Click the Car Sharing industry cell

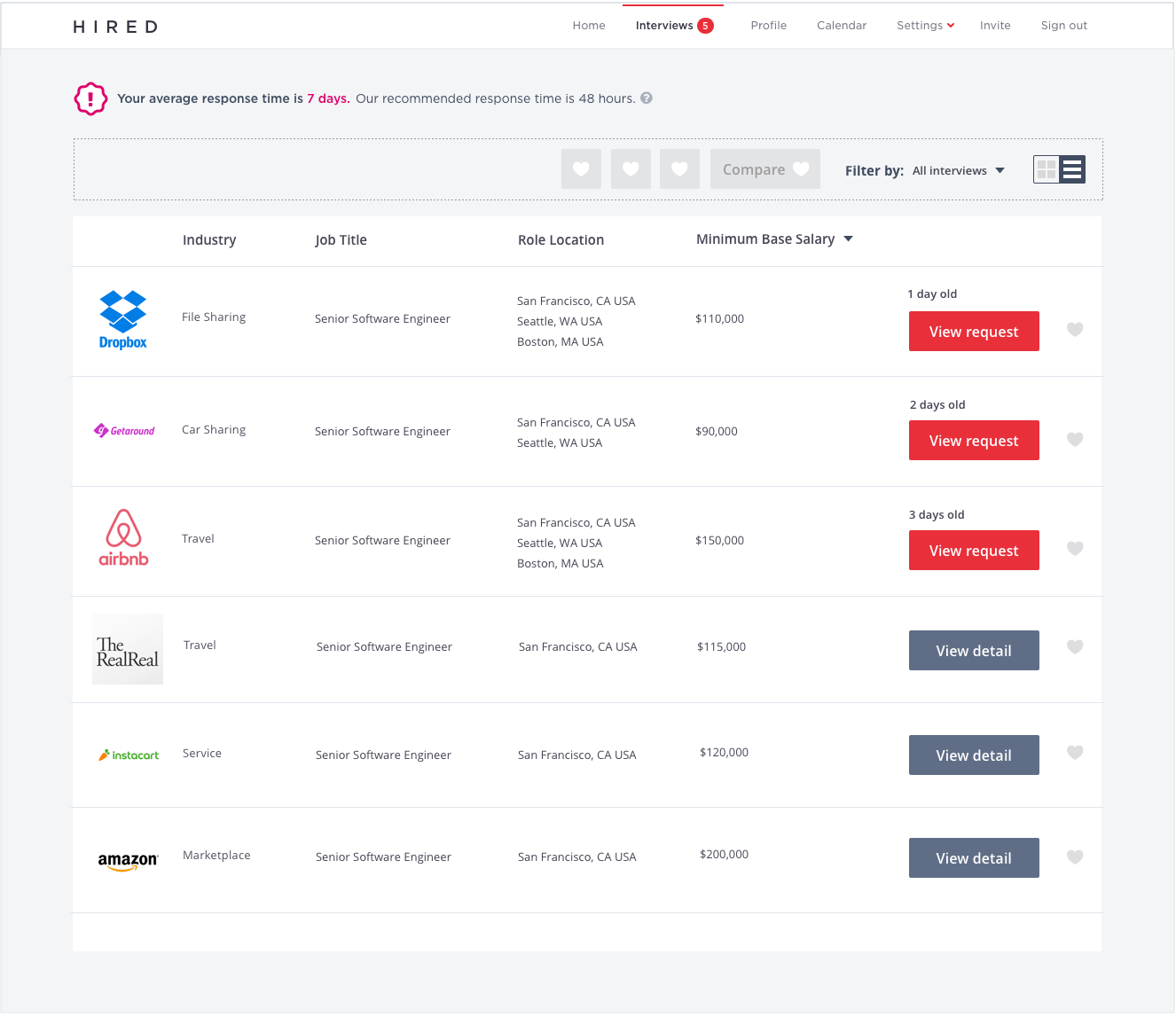[x=214, y=430]
